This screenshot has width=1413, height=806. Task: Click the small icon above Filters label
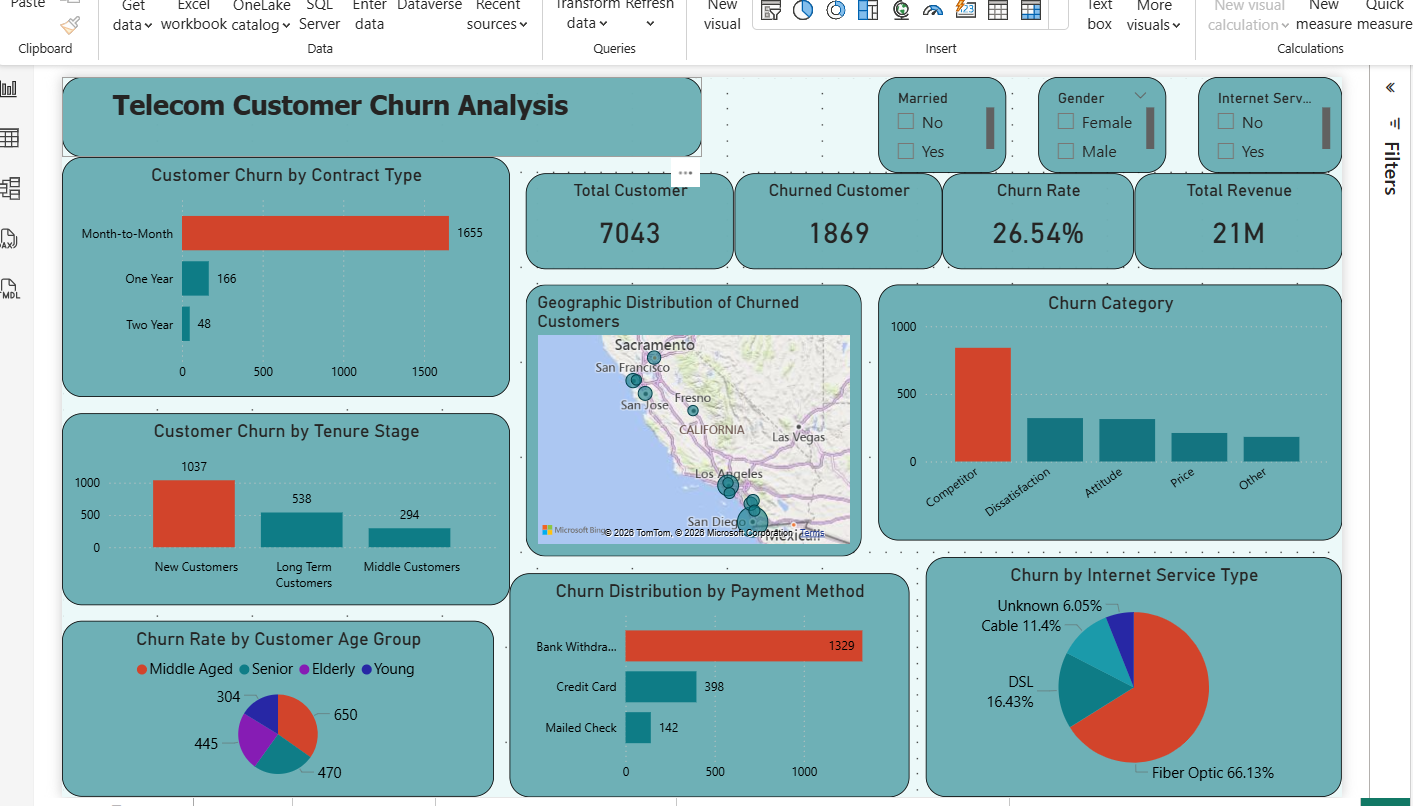click(x=1395, y=123)
